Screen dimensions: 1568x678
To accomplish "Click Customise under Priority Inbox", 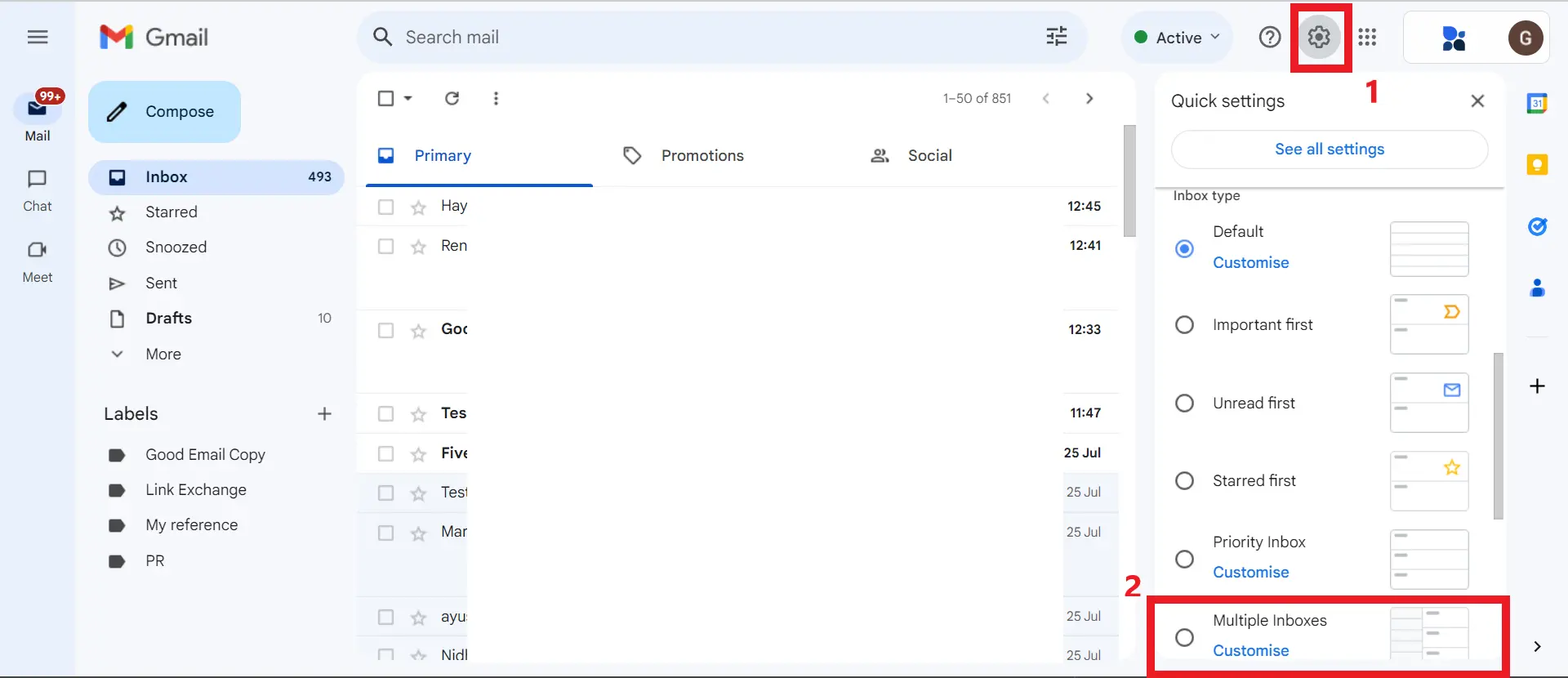I will pos(1250,573).
